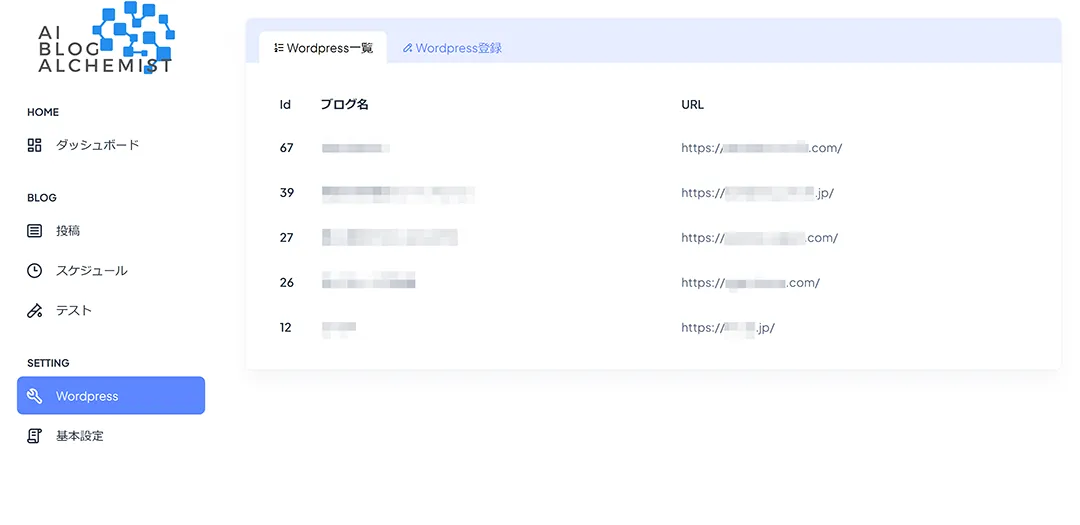Select the row with Id 12

click(286, 328)
